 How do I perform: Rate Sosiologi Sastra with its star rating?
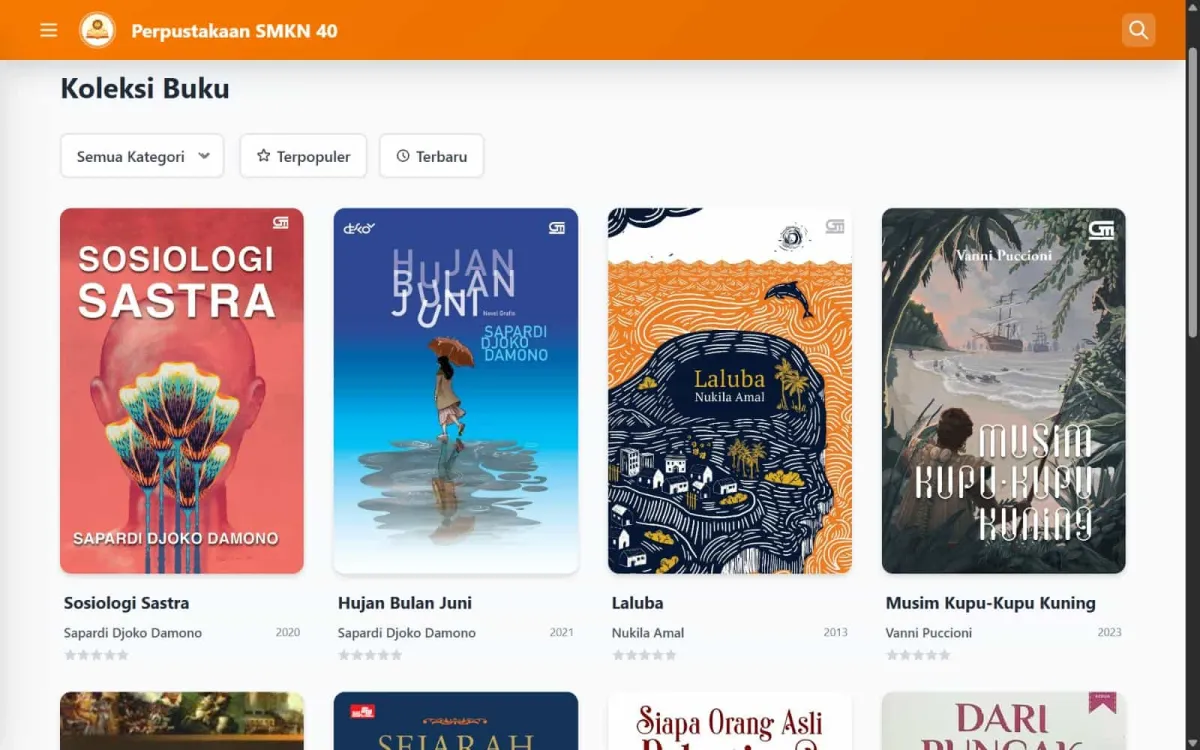97,655
